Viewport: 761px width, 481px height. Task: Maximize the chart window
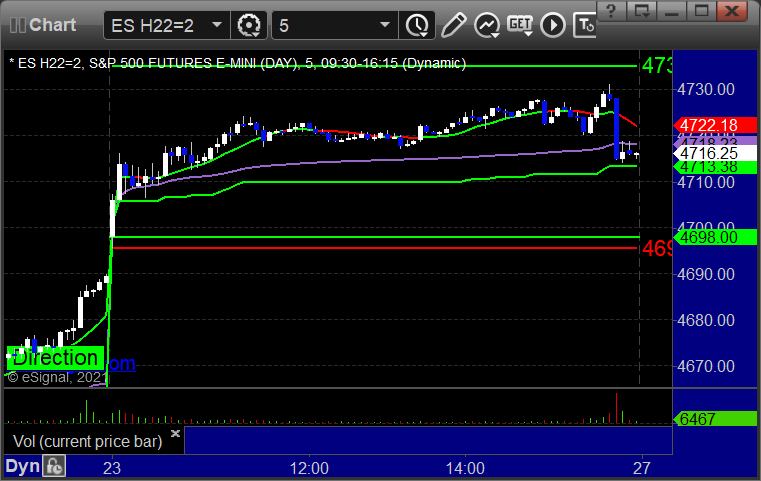pyautogui.click(x=701, y=10)
